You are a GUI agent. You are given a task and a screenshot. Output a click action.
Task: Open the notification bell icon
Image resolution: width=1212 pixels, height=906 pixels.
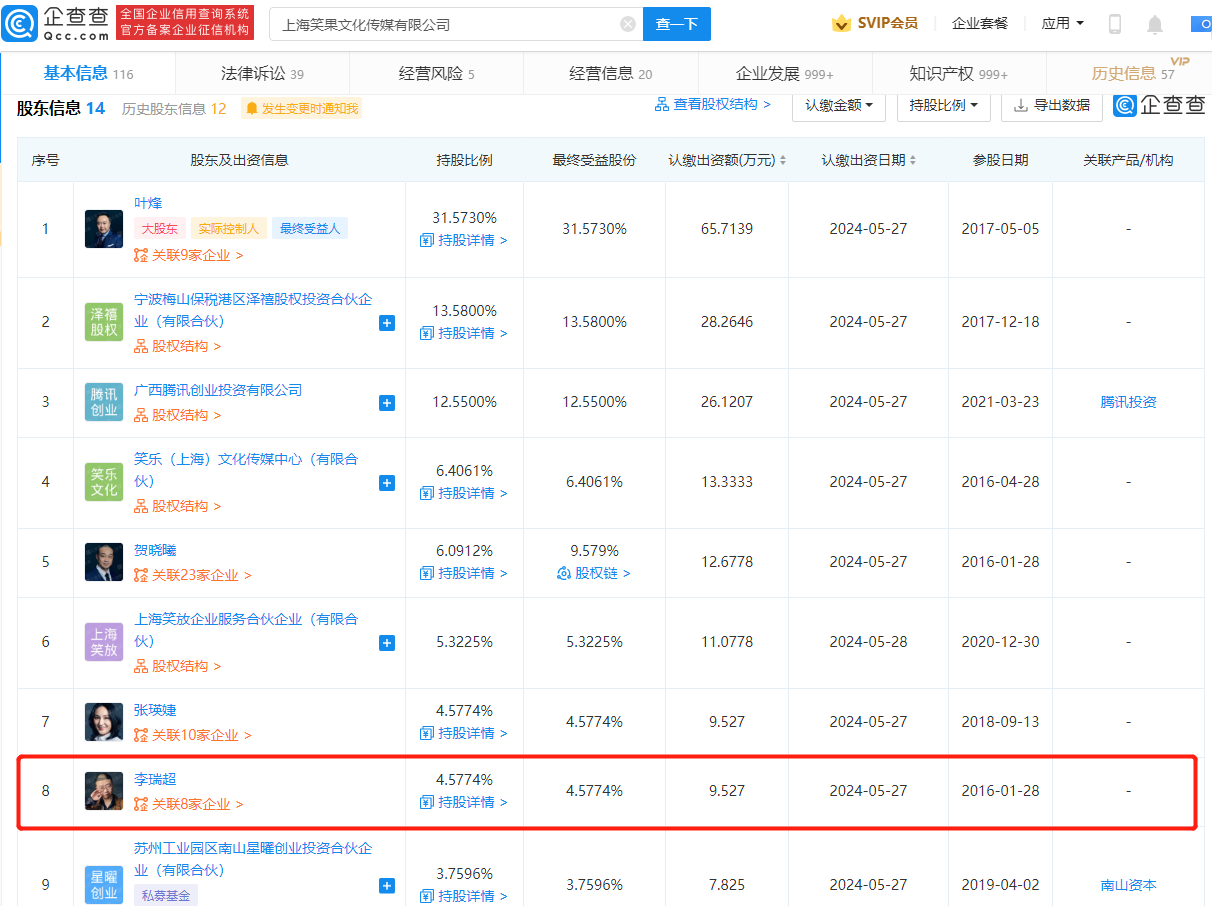pyautogui.click(x=1155, y=24)
